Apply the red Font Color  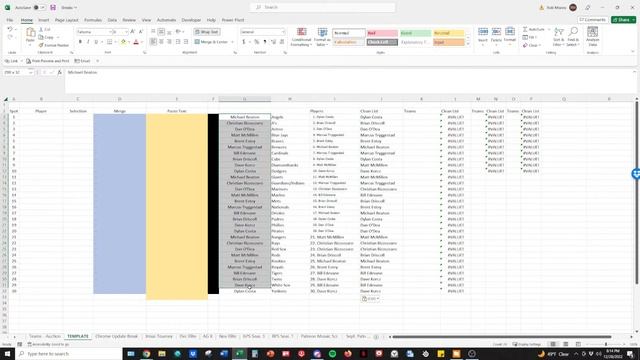tap(136, 42)
